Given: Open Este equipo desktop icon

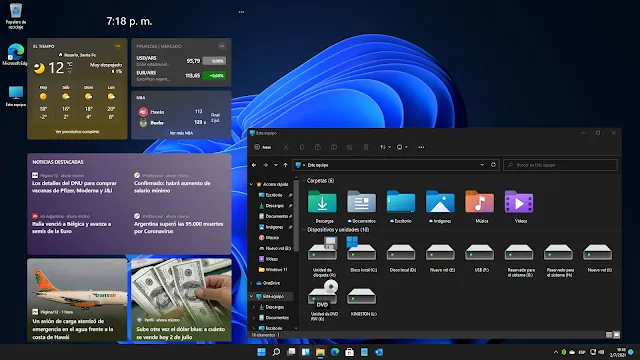Looking at the screenshot, I should (16, 96).
